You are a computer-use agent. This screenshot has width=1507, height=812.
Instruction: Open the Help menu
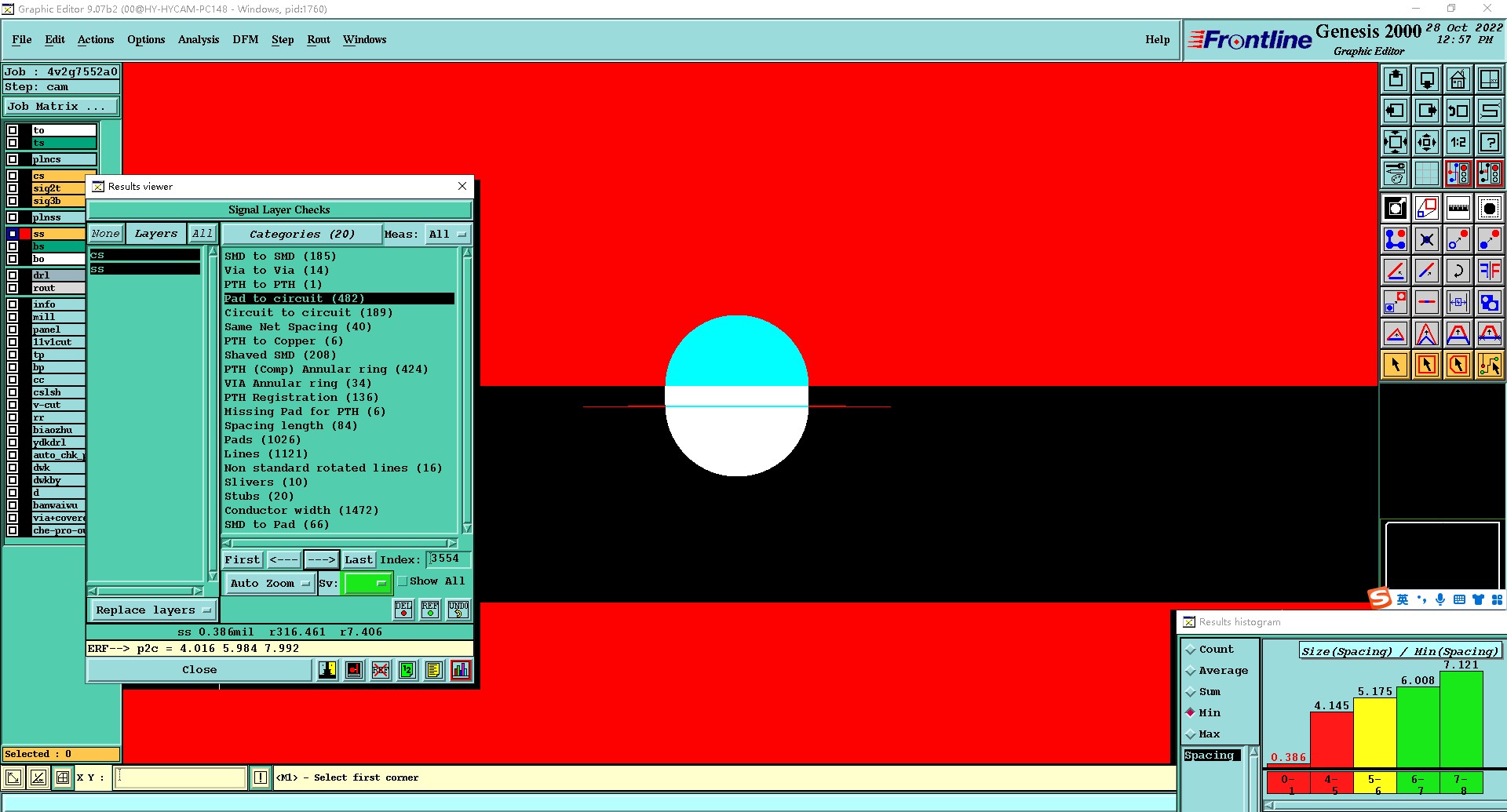click(1157, 39)
